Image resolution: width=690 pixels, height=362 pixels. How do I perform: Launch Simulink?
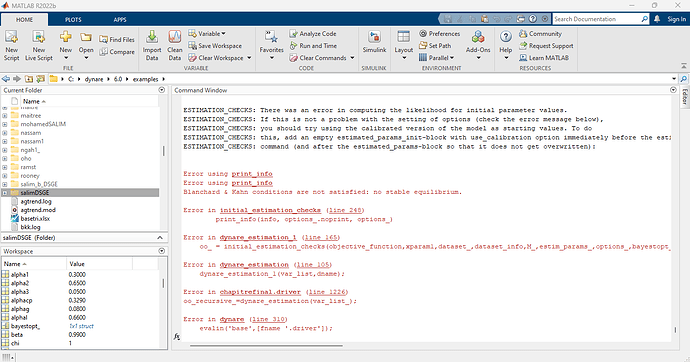tap(374, 43)
